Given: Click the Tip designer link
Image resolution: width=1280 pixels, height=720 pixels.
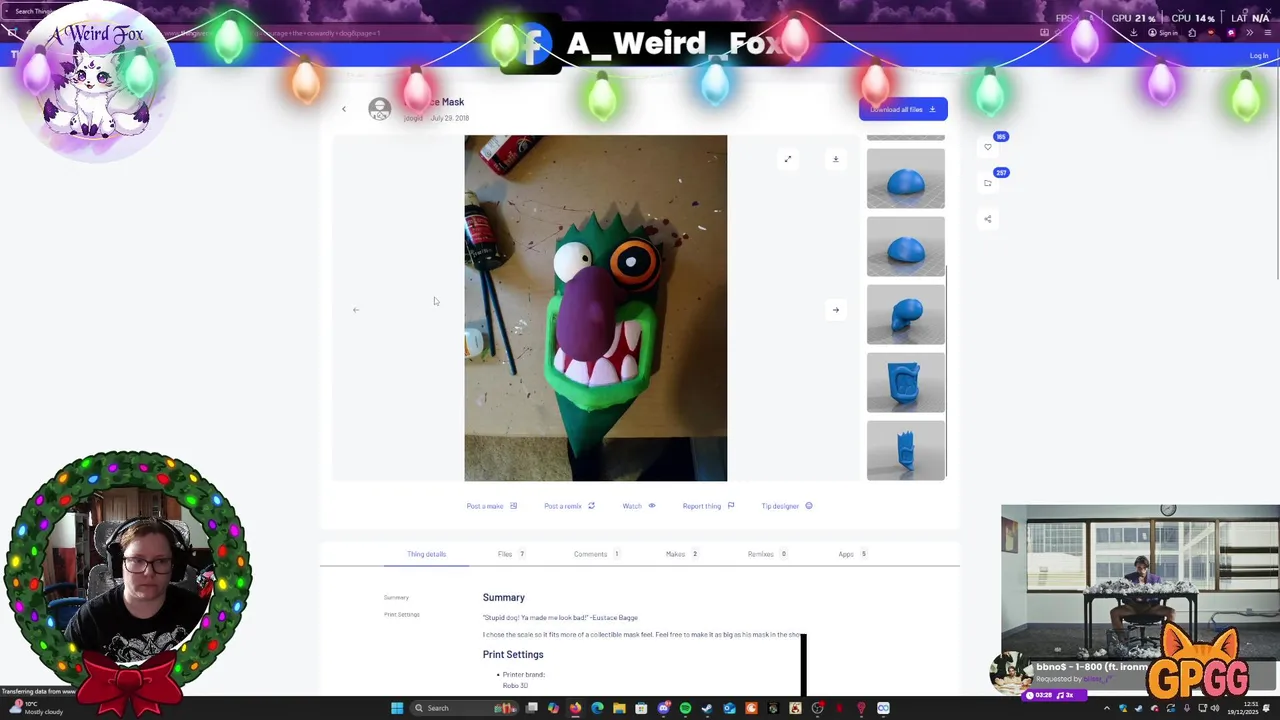Looking at the screenshot, I should (x=787, y=506).
